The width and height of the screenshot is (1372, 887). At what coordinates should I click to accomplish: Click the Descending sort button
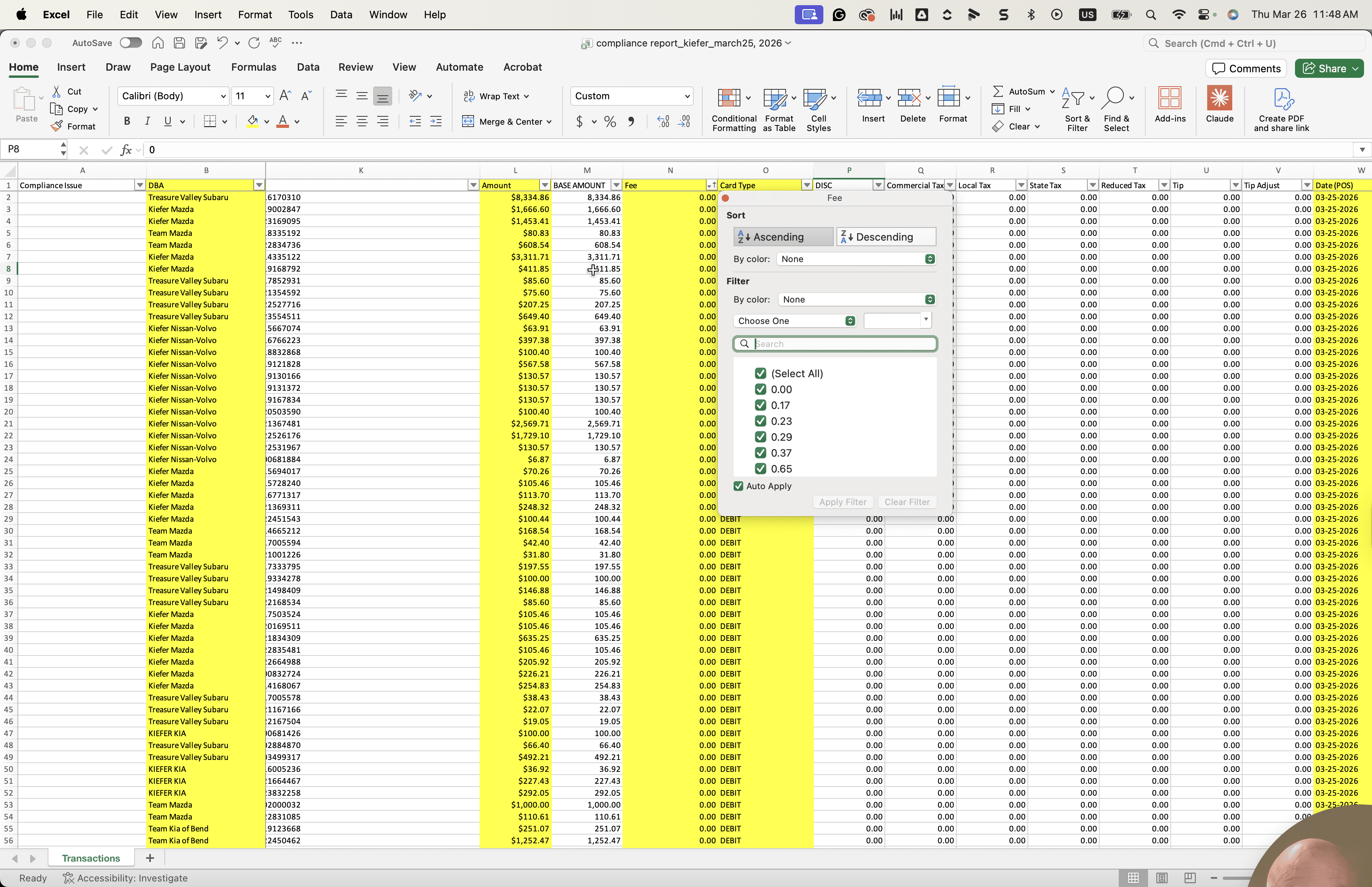click(x=886, y=237)
